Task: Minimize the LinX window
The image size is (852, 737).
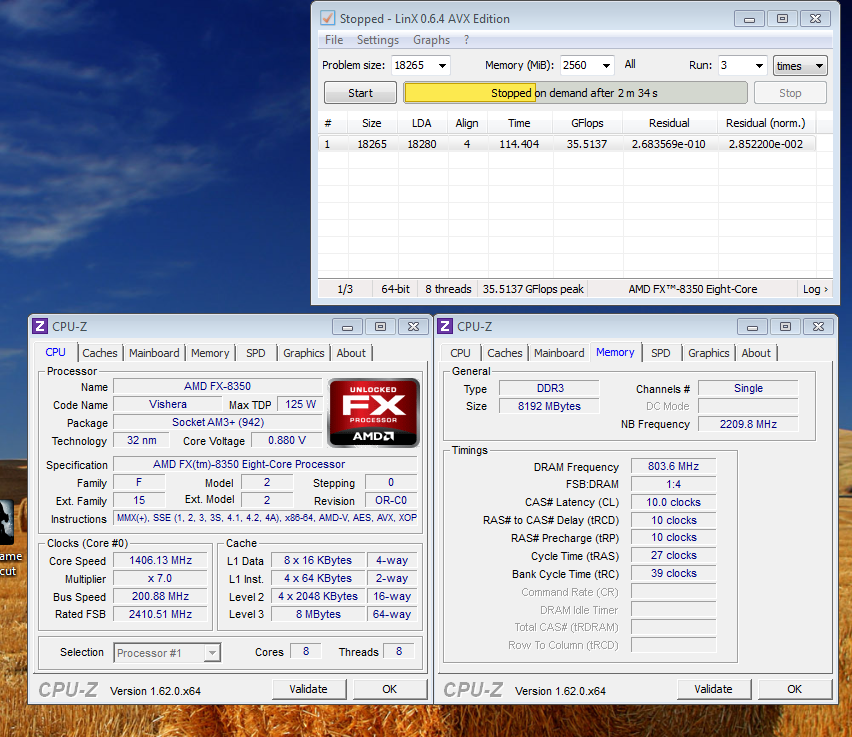Action: coord(749,19)
